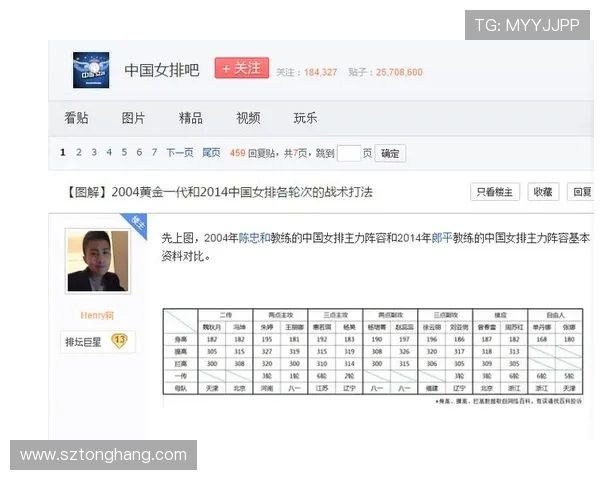Select the 精品 tab
This screenshot has width=600, height=480.
click(190, 118)
